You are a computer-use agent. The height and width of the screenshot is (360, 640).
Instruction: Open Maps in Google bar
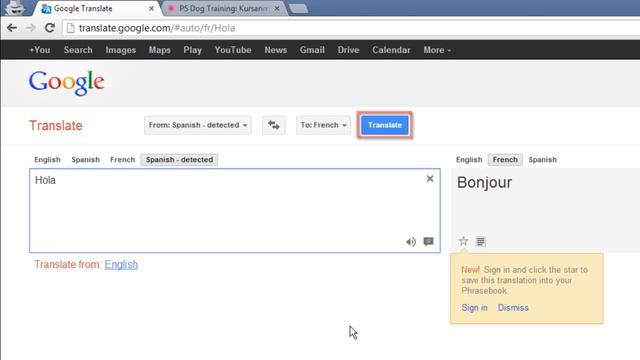click(159, 50)
